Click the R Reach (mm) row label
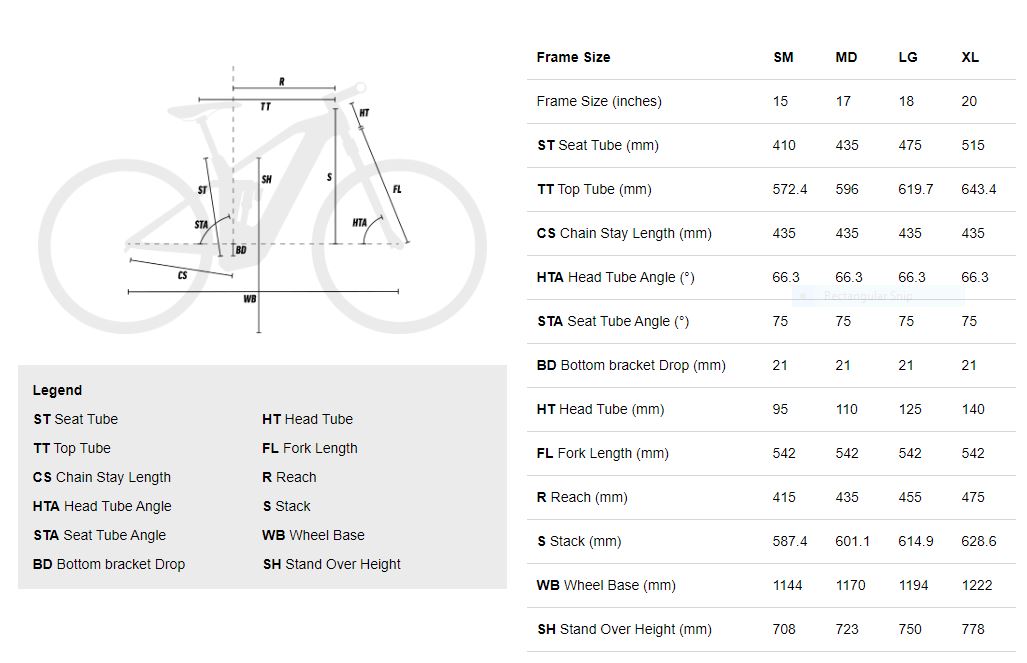This screenshot has width=1027, height=663. [582, 498]
